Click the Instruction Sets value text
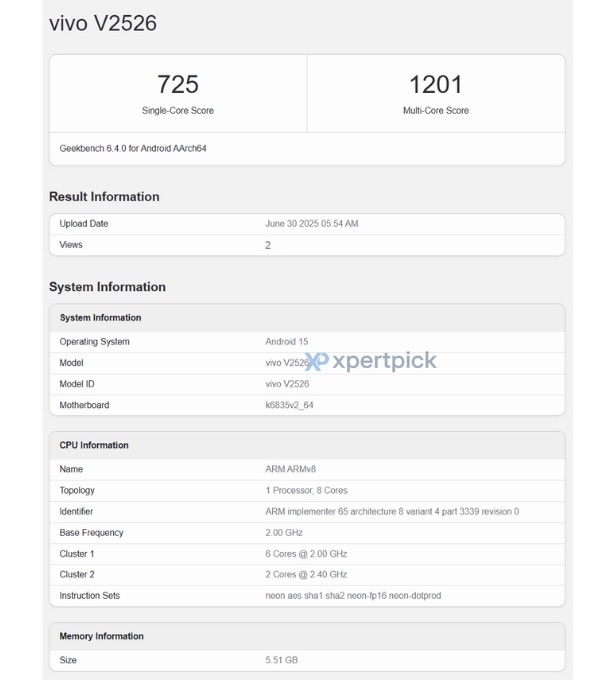Viewport: 596px width, 680px height. [353, 596]
